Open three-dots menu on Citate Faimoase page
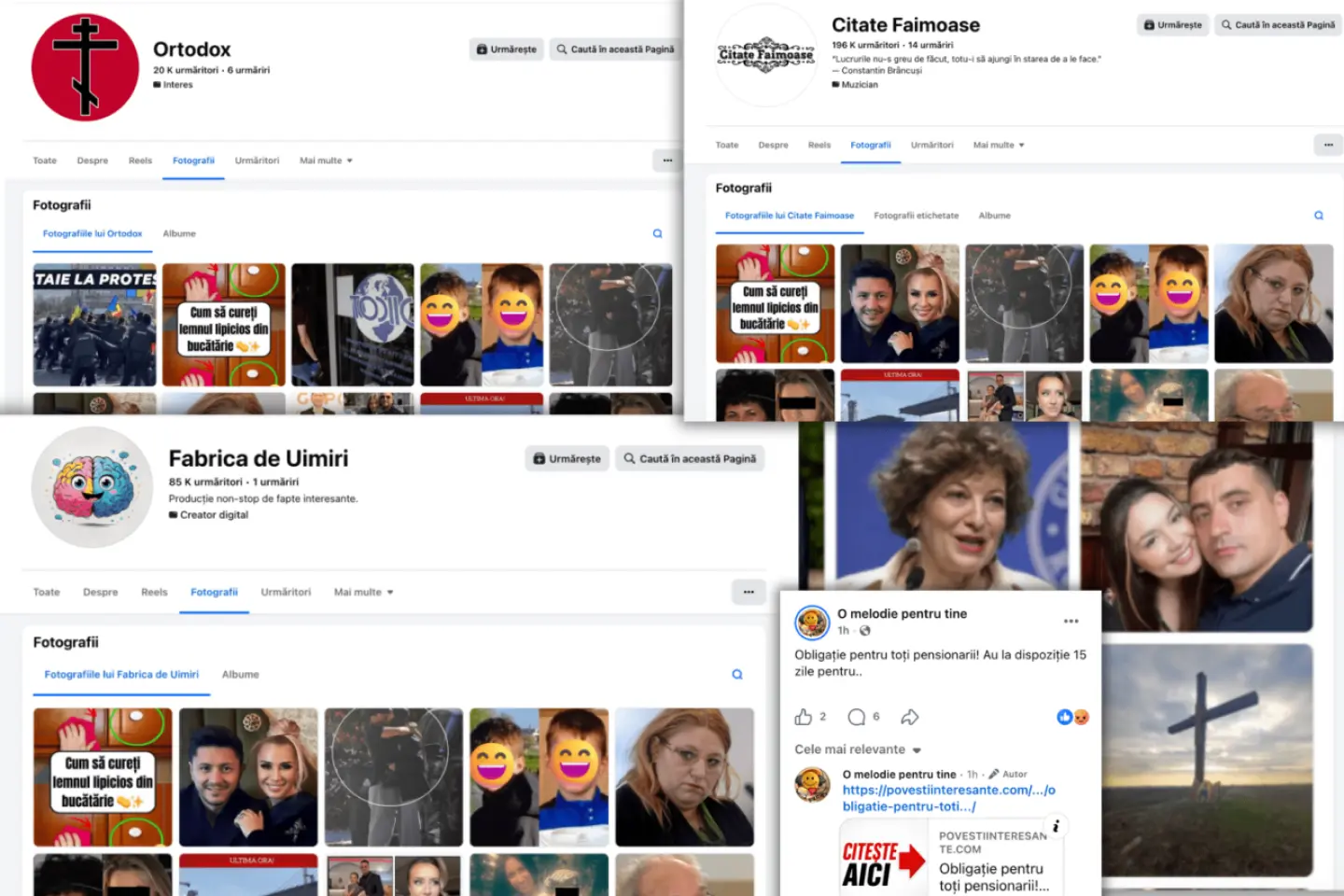Viewport: 1344px width, 896px height. [x=1328, y=145]
